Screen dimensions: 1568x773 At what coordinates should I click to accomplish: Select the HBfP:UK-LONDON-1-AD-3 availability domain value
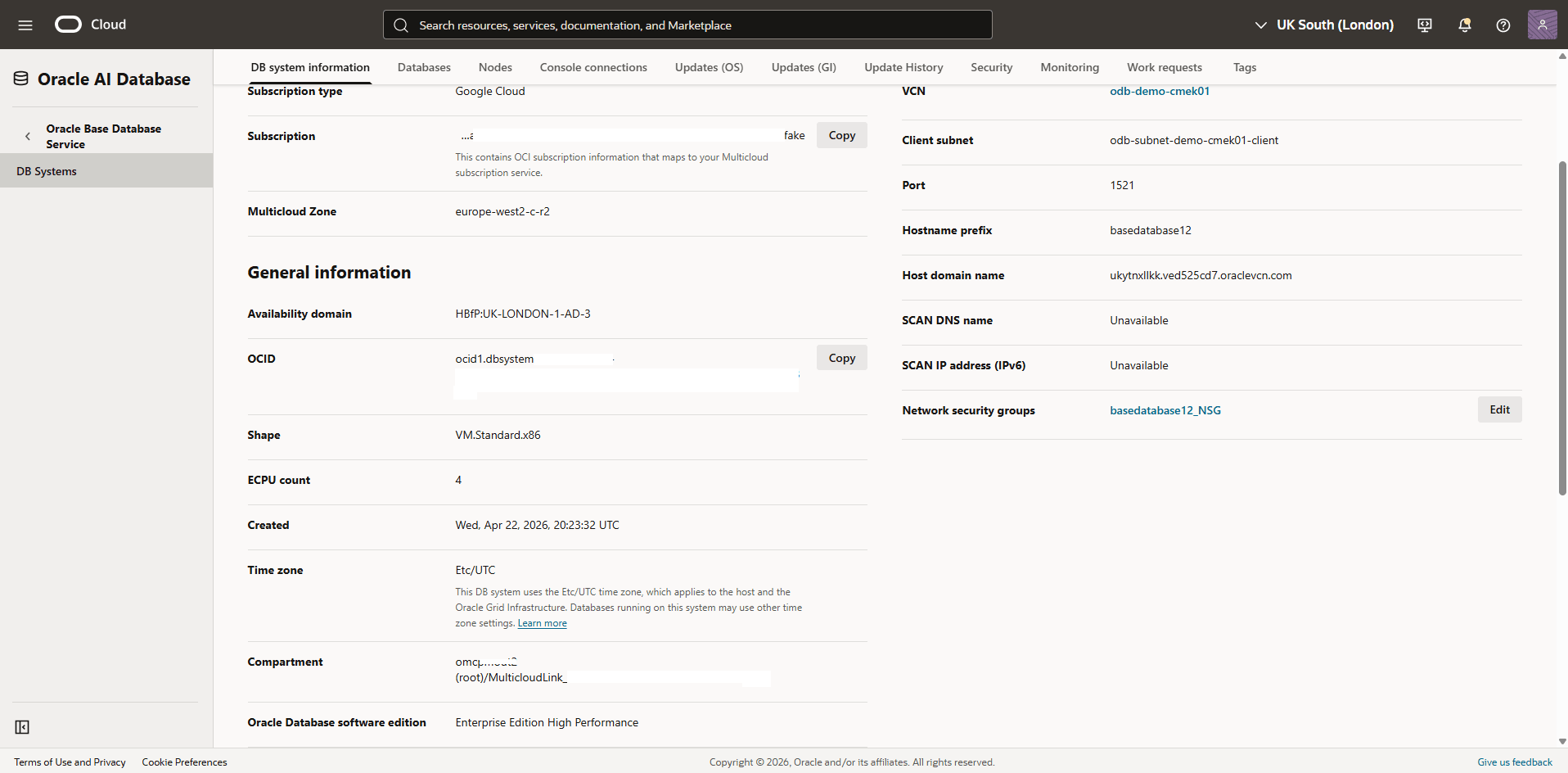pyautogui.click(x=523, y=314)
